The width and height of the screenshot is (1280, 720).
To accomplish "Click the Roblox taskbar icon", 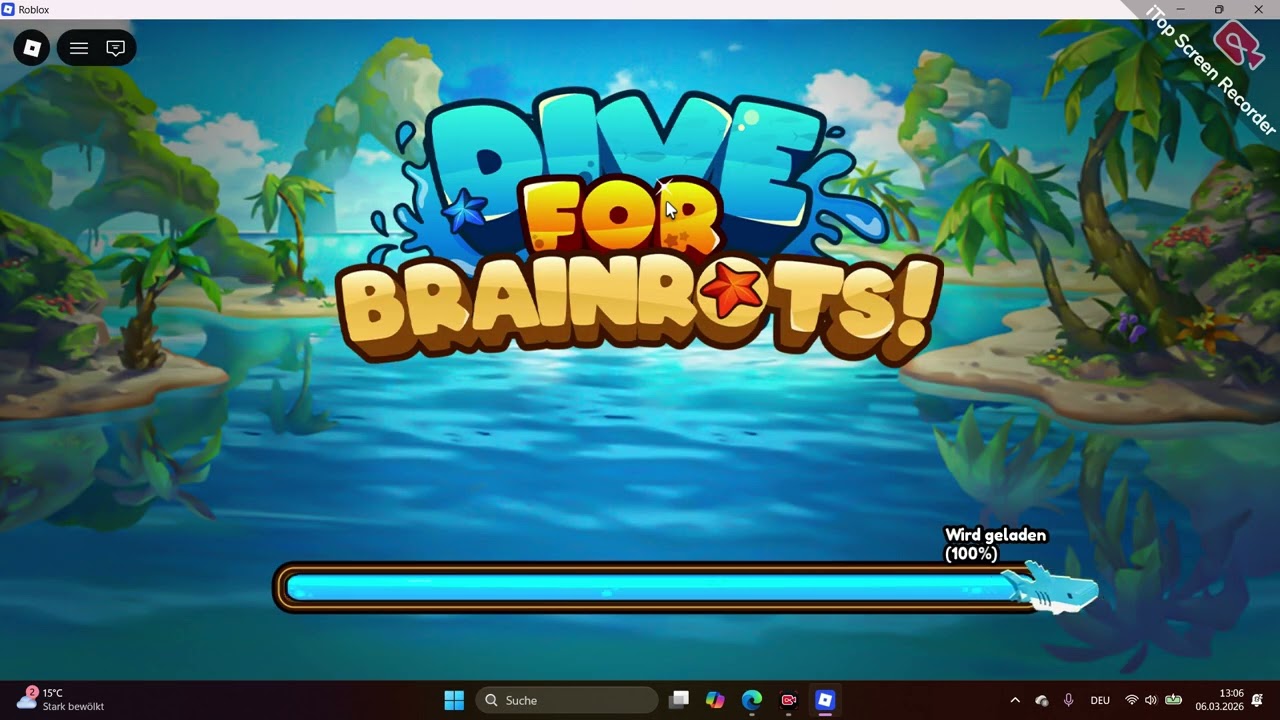I will coord(824,700).
